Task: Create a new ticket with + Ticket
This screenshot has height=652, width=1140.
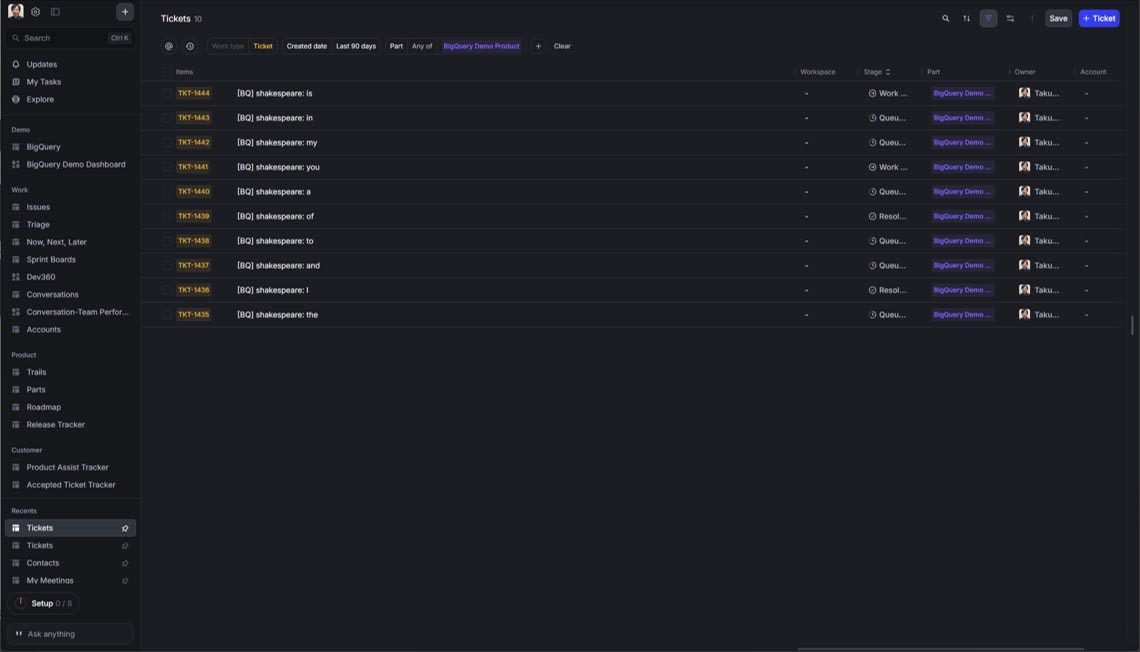Action: tap(1099, 18)
